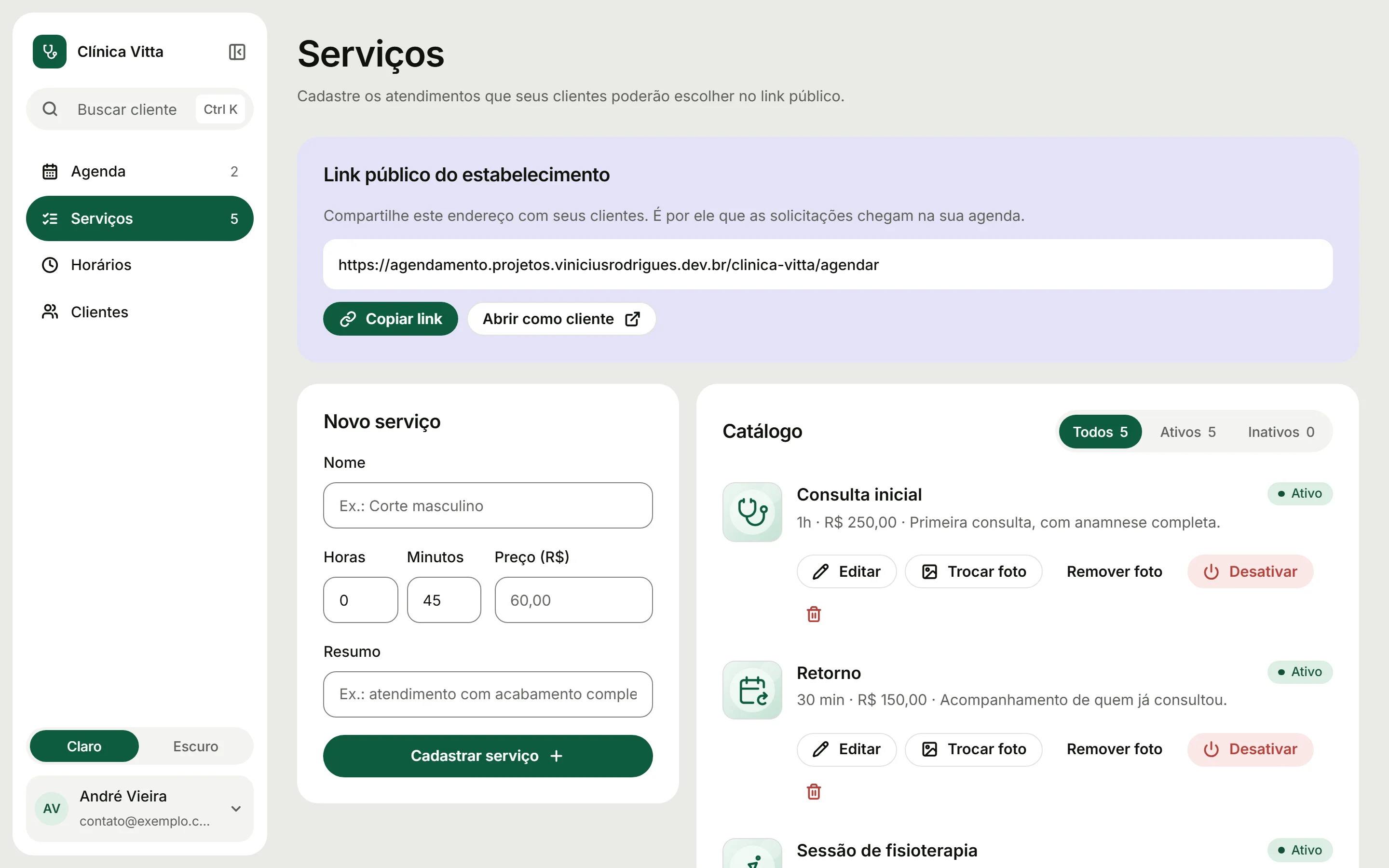
Task: Open Agenda in the sidebar
Action: pyautogui.click(x=139, y=171)
